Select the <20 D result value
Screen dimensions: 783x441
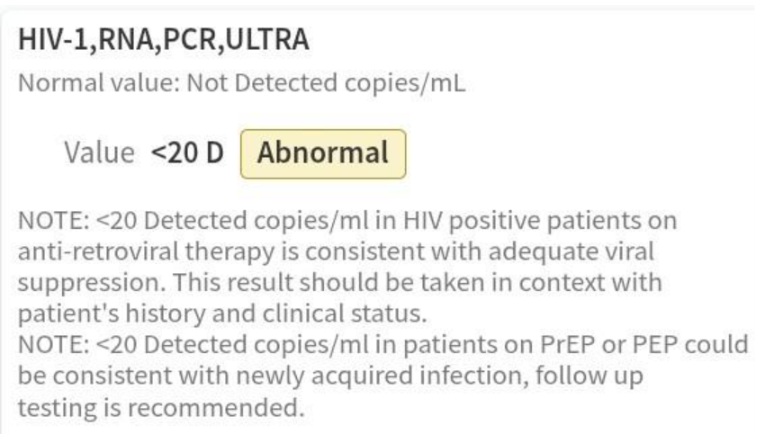click(x=187, y=154)
